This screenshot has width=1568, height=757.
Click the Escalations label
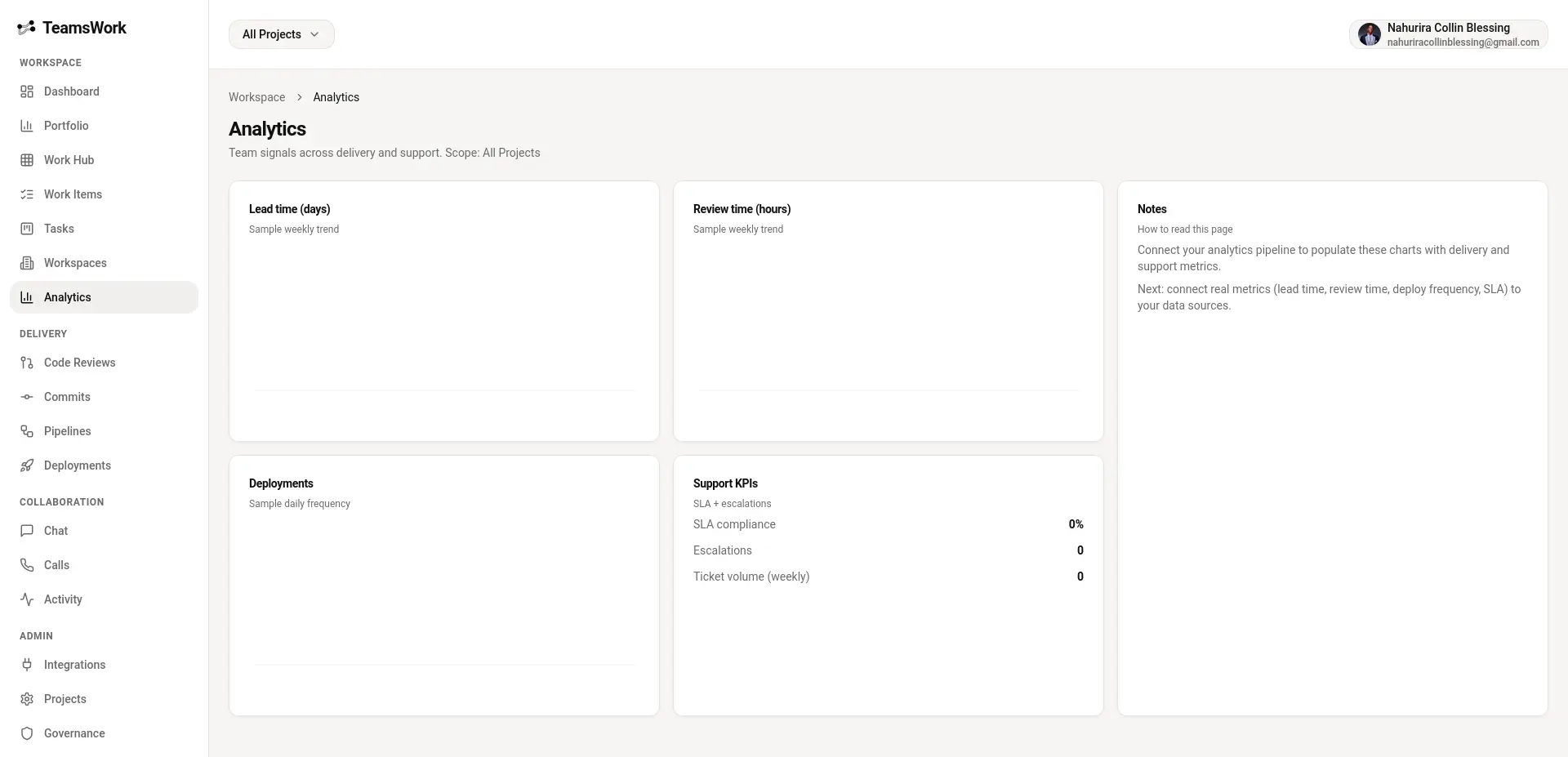click(722, 550)
